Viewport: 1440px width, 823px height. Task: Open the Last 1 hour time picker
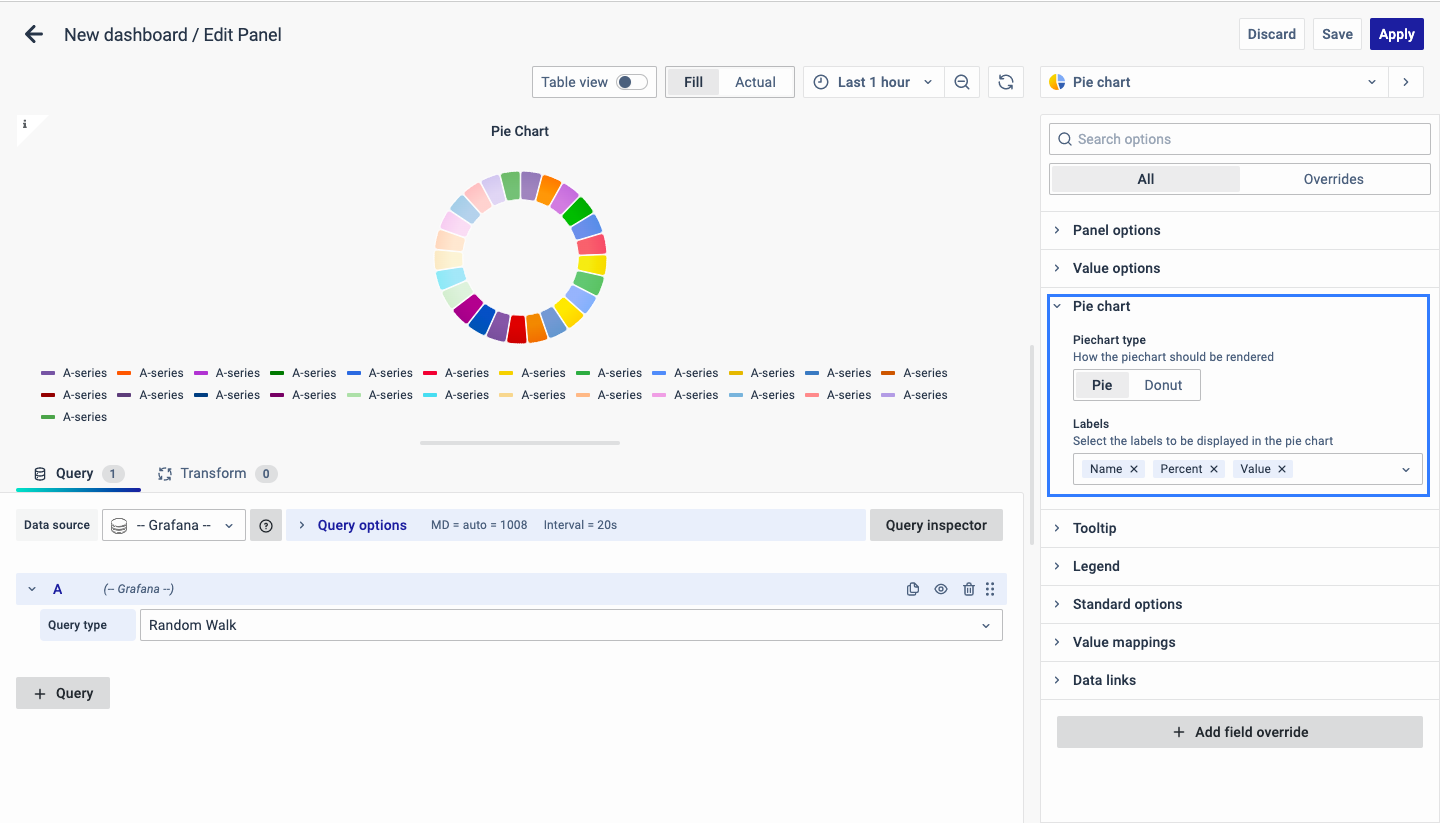[873, 82]
